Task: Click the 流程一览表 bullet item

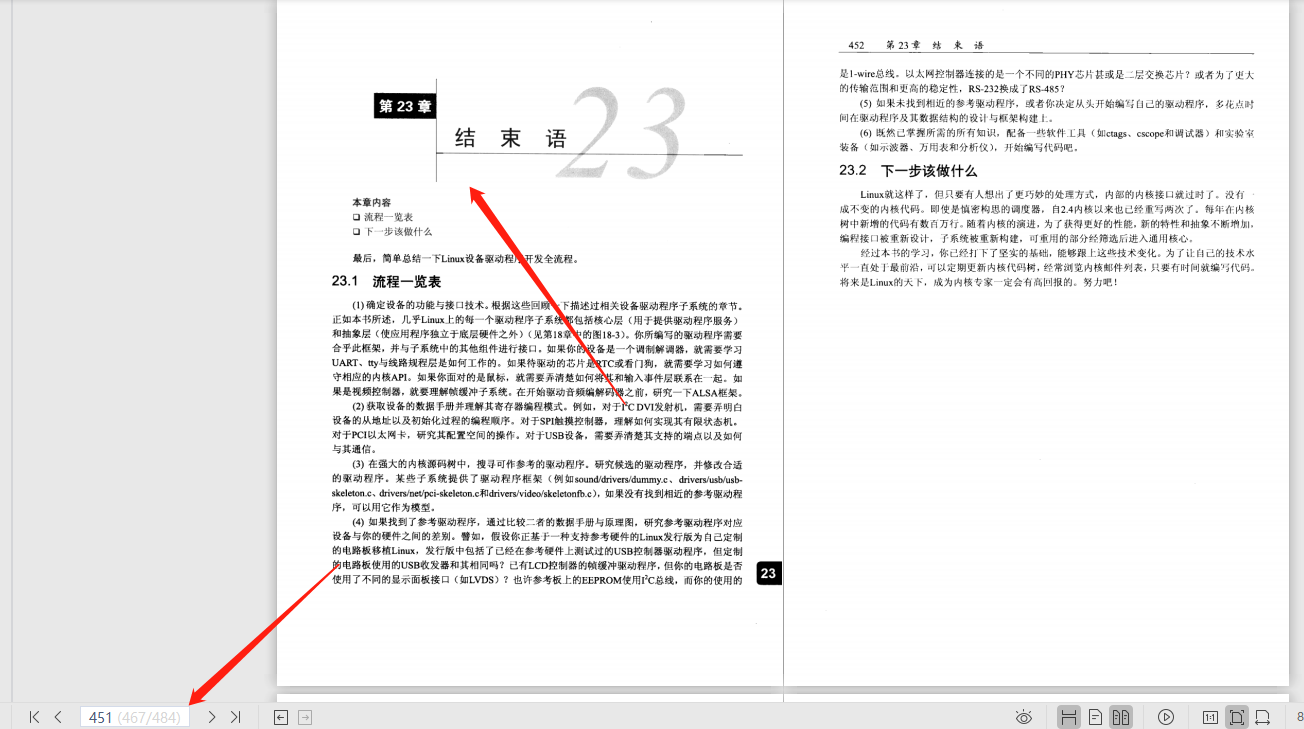Action: pos(382,217)
